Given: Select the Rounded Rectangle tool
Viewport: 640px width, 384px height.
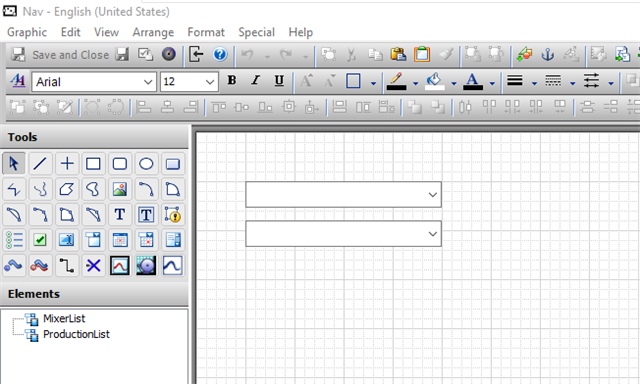Looking at the screenshot, I should coord(120,164).
